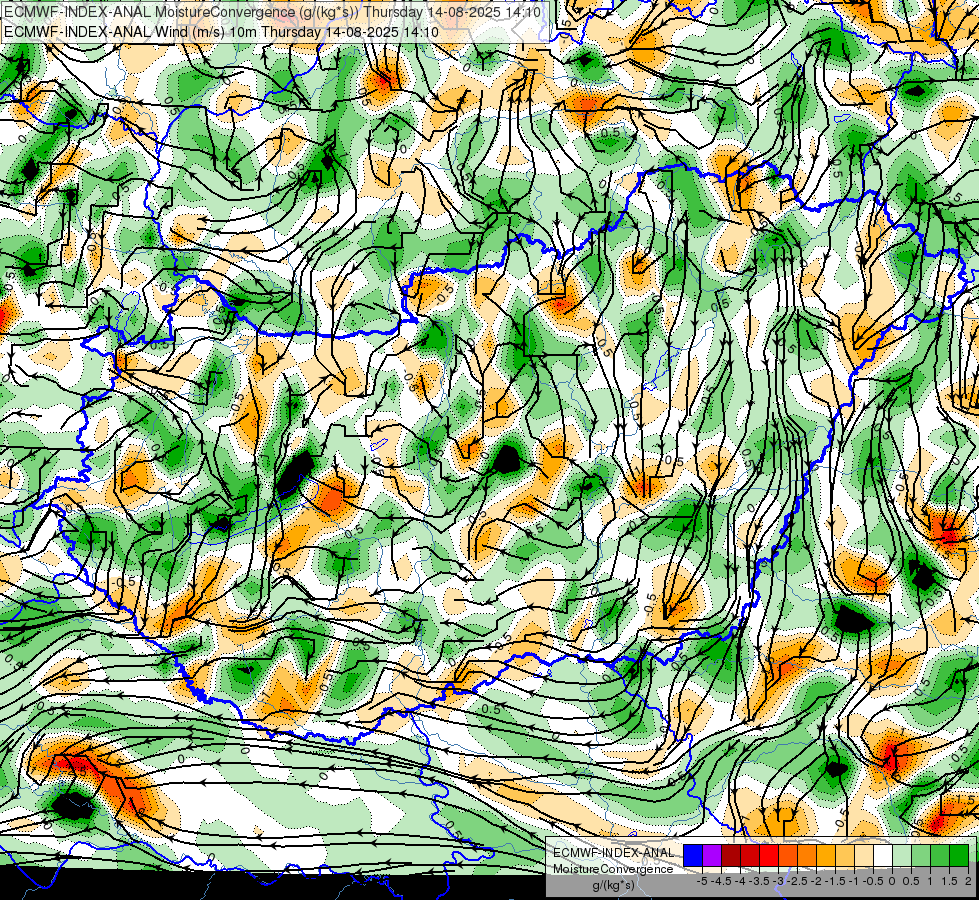The width and height of the screenshot is (979, 900).
Task: Pick the legend swatch between -3.5 and -3
Action: tap(769, 855)
